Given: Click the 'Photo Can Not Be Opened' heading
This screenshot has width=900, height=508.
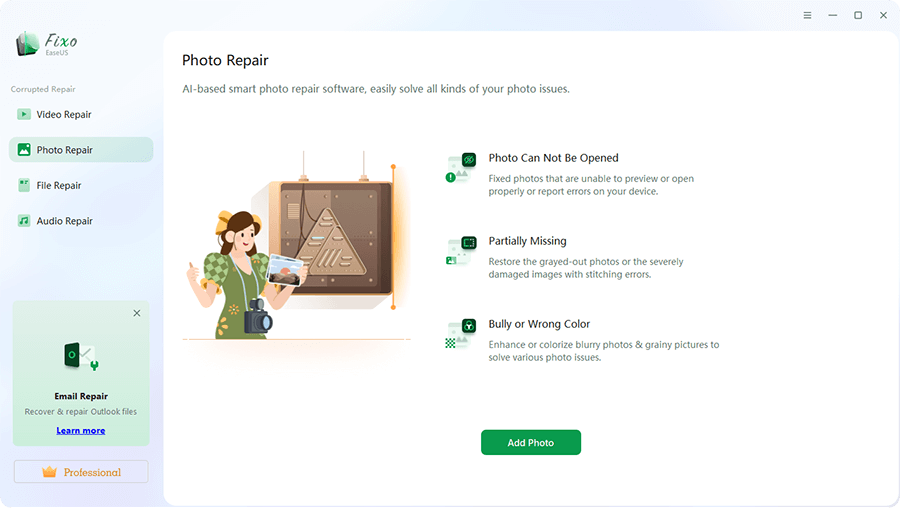Looking at the screenshot, I should click(553, 158).
